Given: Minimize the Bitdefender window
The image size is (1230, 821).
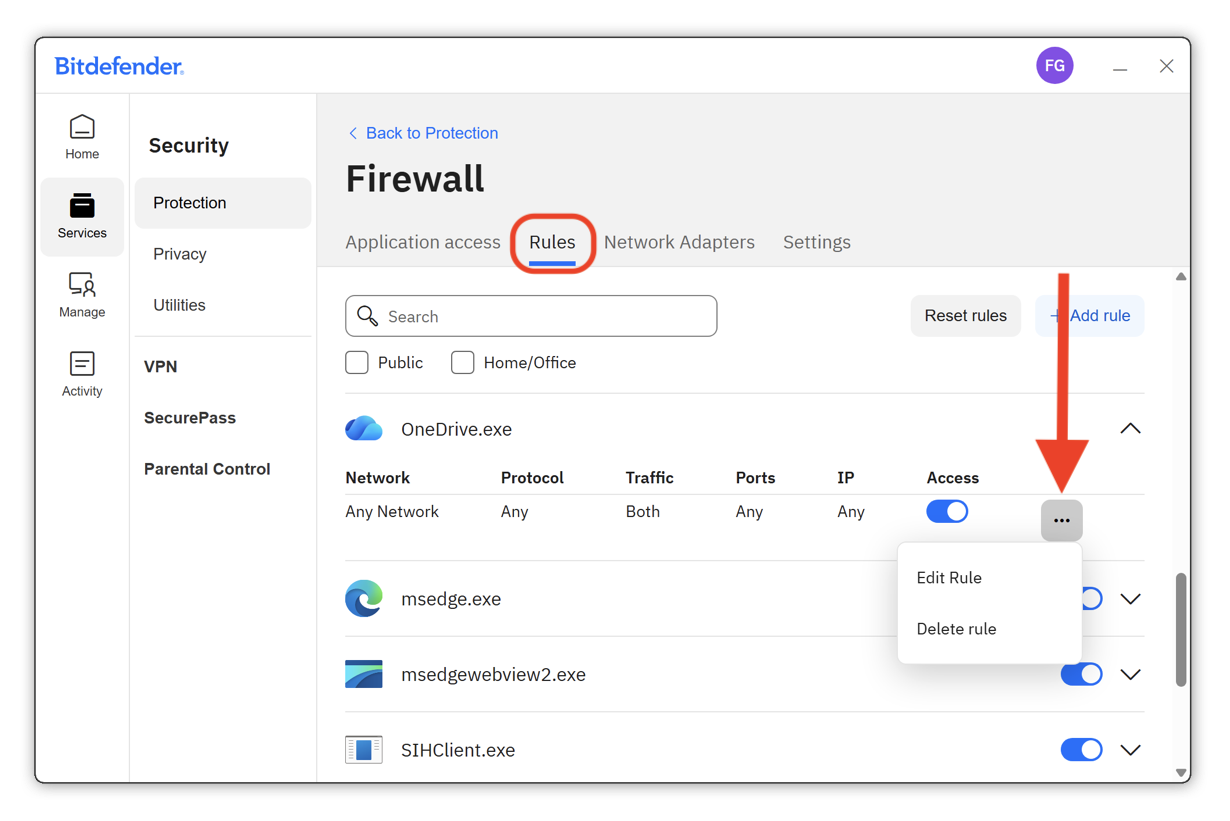Looking at the screenshot, I should click(1120, 67).
